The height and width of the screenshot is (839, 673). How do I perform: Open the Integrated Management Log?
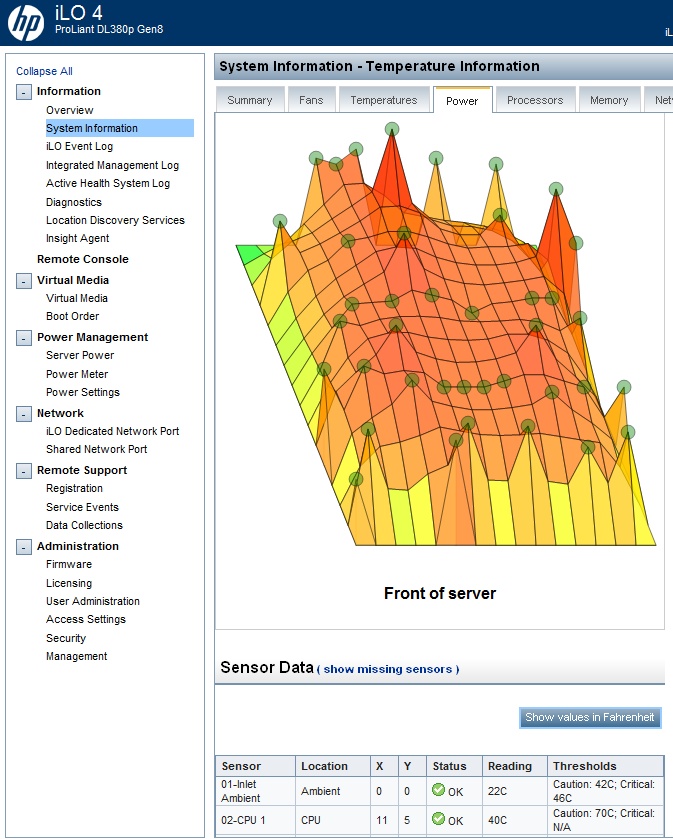112,165
